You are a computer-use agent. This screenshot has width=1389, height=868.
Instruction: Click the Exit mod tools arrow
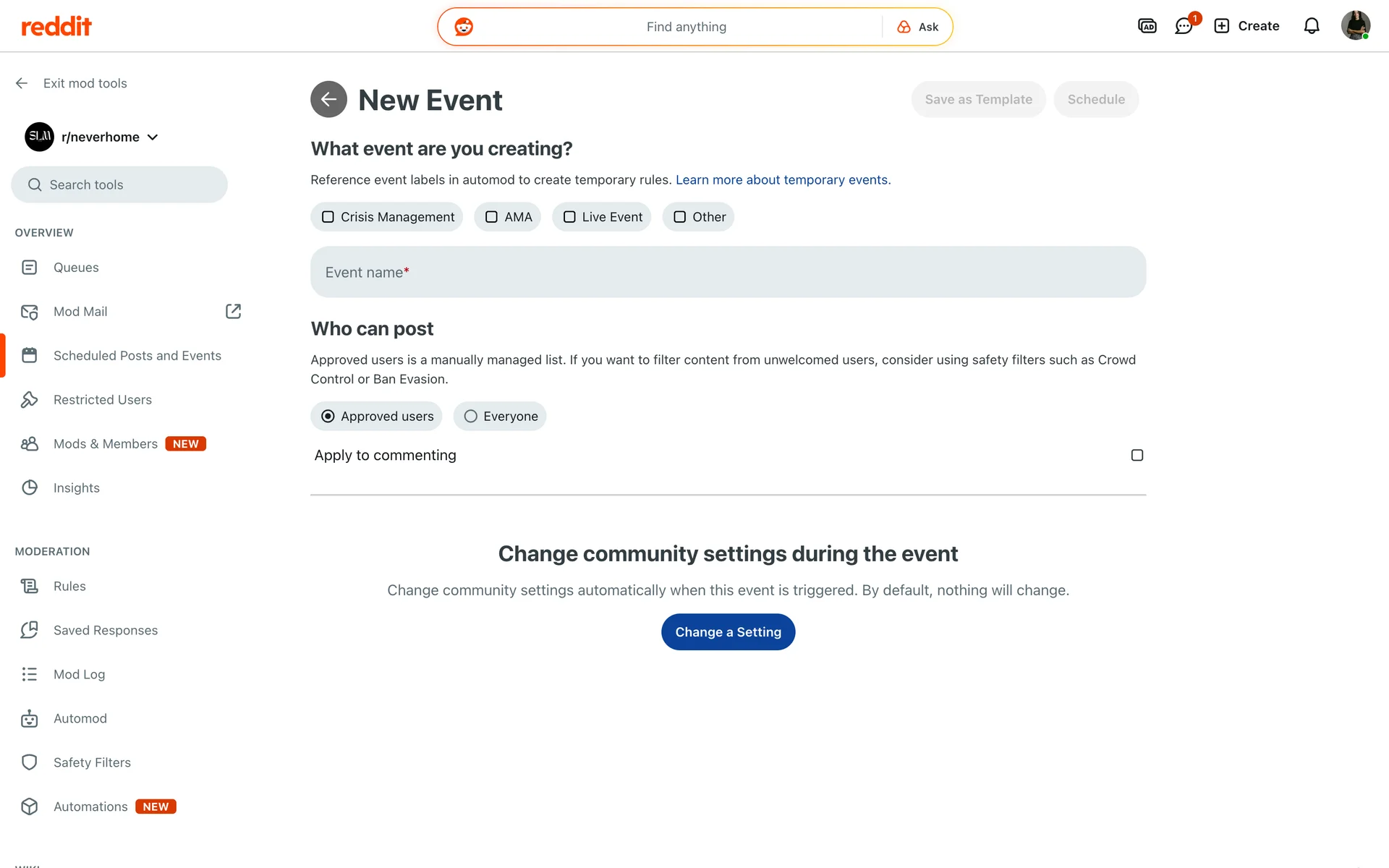22,83
